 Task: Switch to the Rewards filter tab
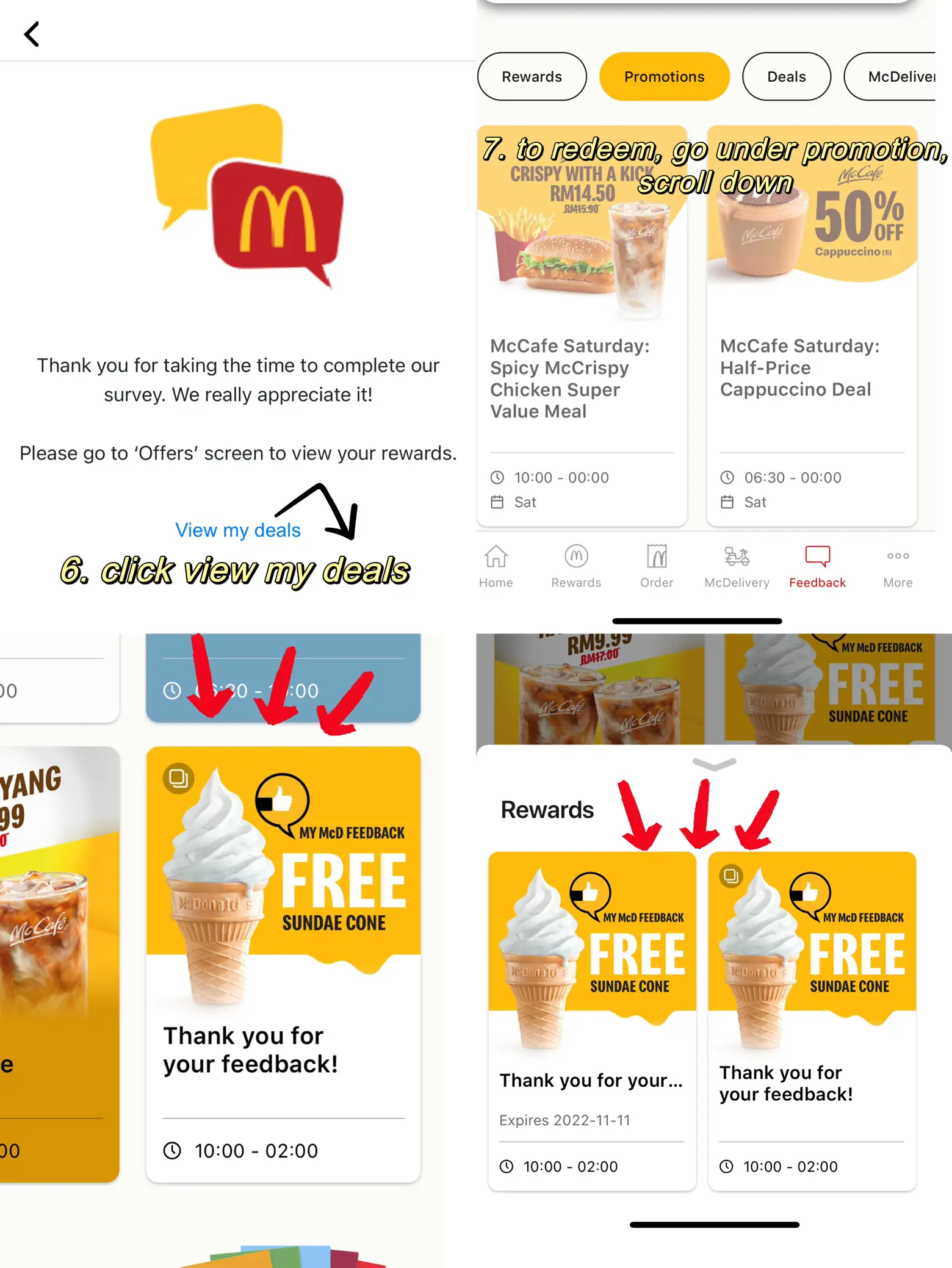tap(532, 77)
